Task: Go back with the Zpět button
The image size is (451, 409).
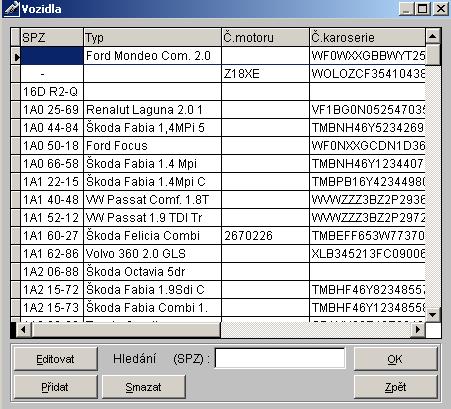Action: pos(395,387)
